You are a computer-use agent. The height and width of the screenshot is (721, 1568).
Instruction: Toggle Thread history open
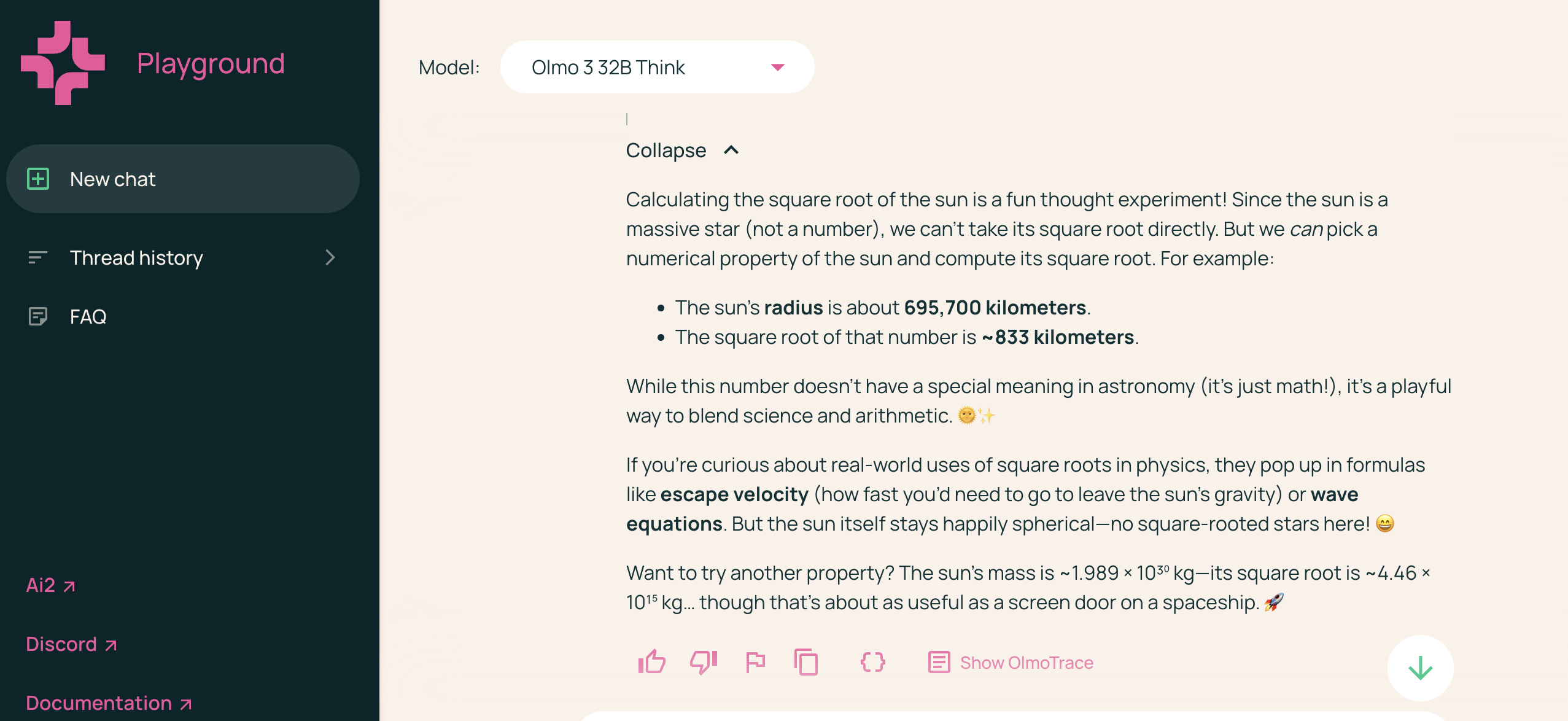pyautogui.click(x=136, y=258)
